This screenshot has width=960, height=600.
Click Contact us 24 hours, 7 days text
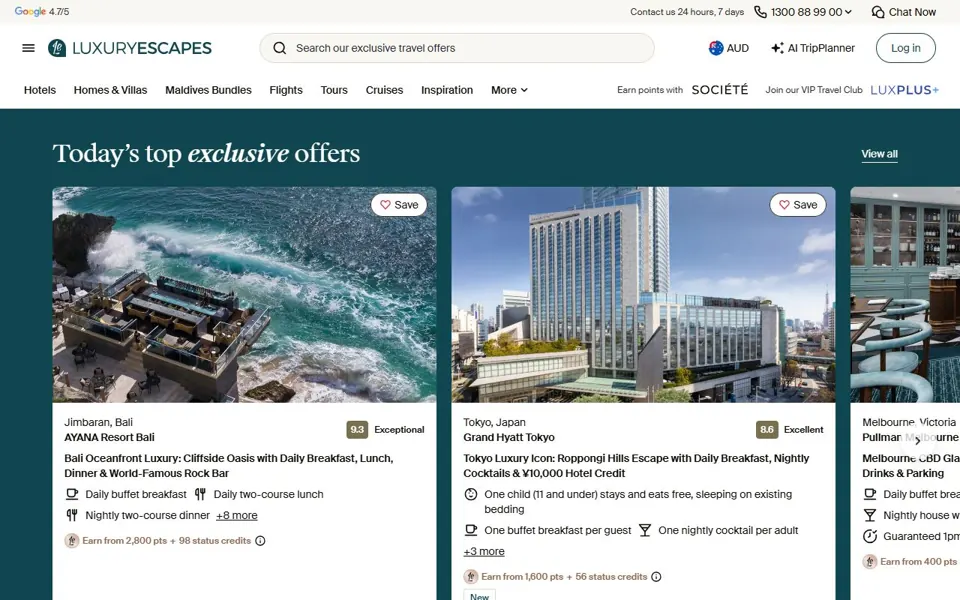pyautogui.click(x=687, y=12)
